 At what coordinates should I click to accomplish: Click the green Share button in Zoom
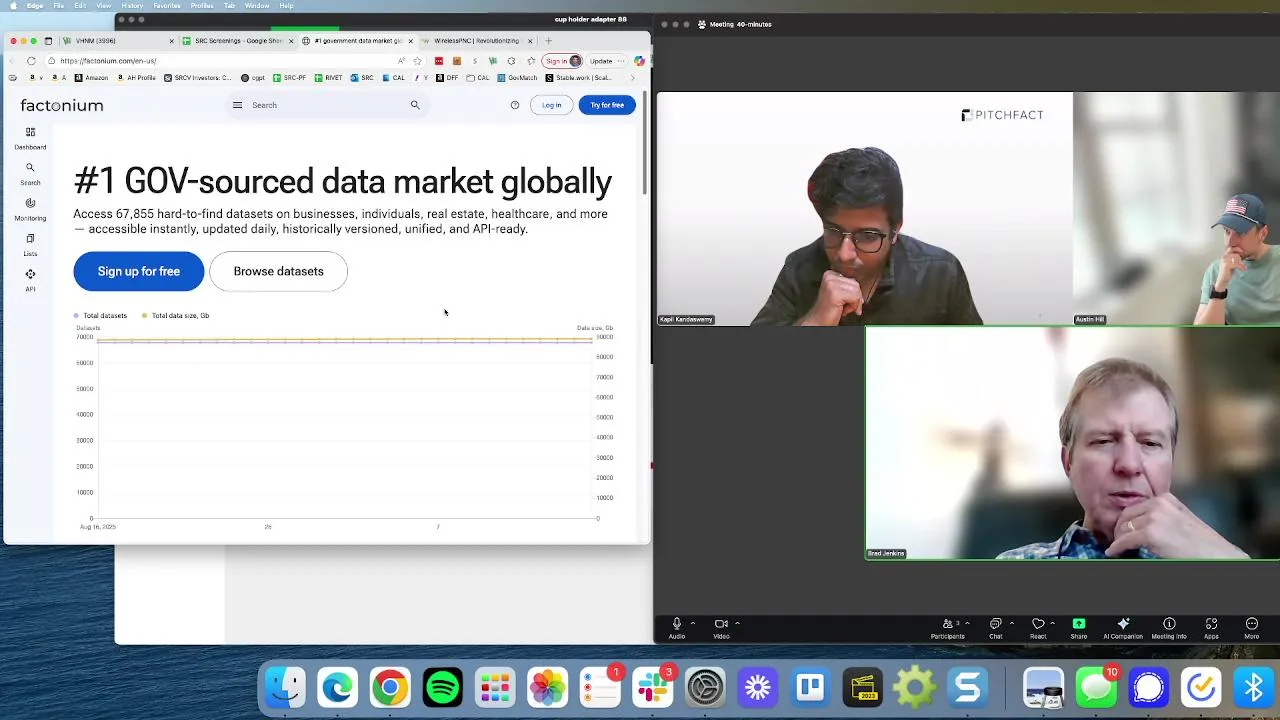pos(1079,627)
